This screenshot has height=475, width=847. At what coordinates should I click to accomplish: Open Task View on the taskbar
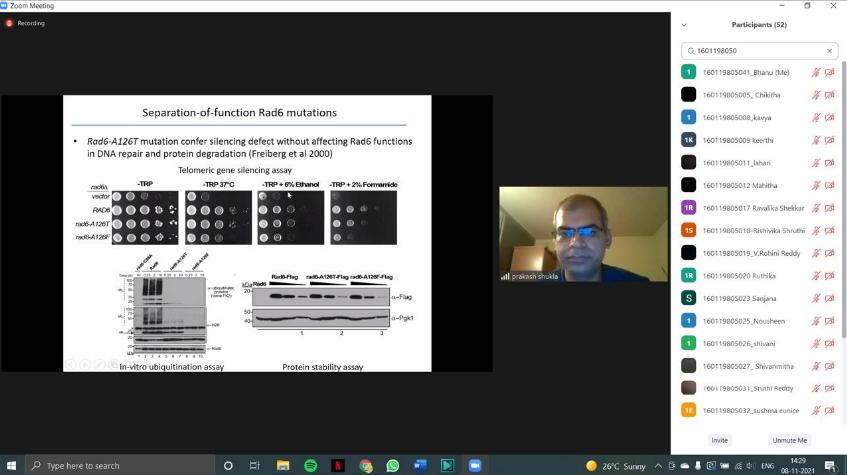[254, 465]
